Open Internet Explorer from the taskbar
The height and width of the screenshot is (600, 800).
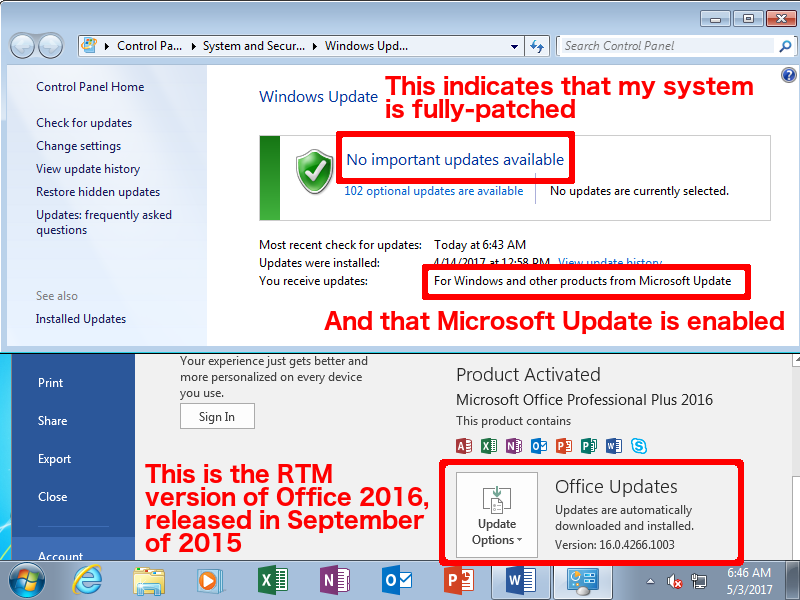click(x=87, y=581)
